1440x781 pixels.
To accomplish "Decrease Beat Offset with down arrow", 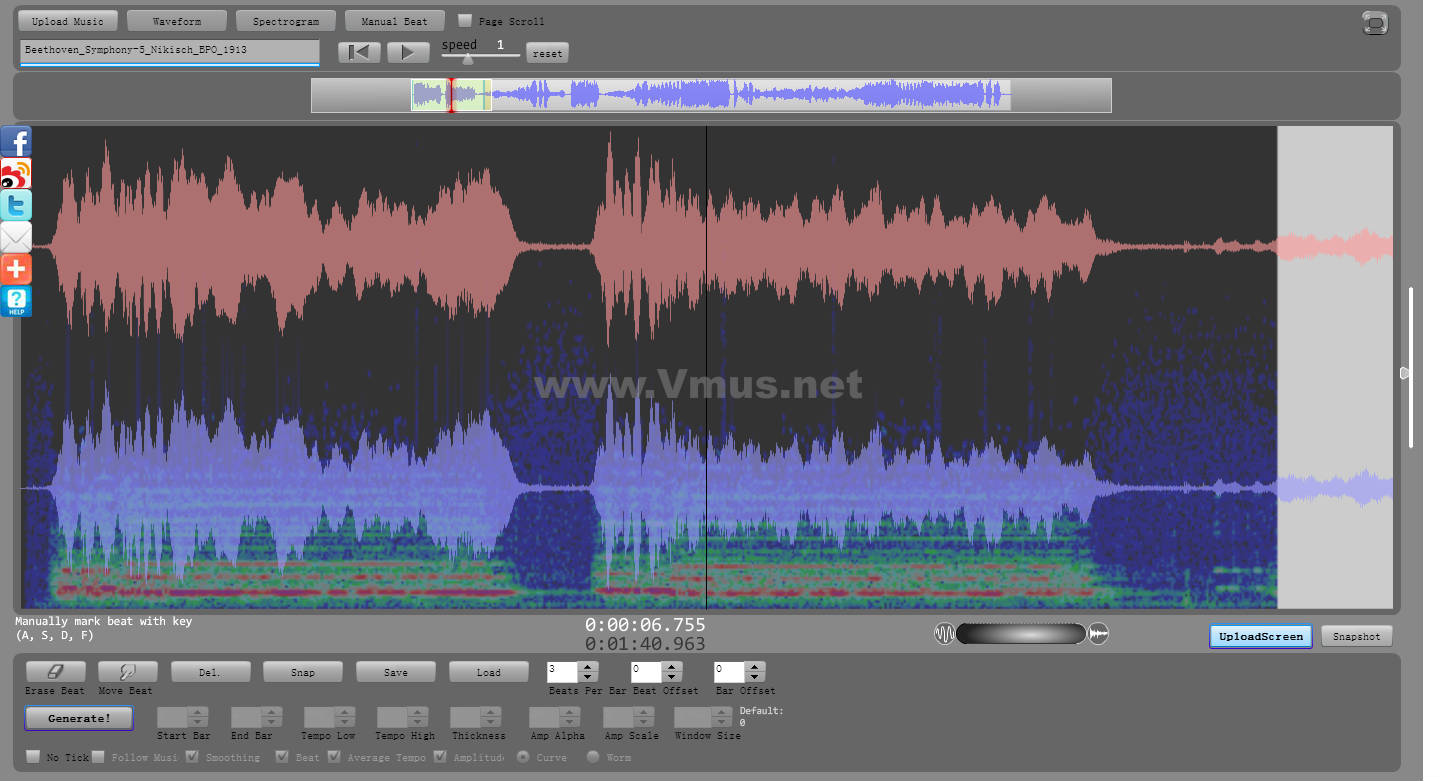I will pos(672,677).
